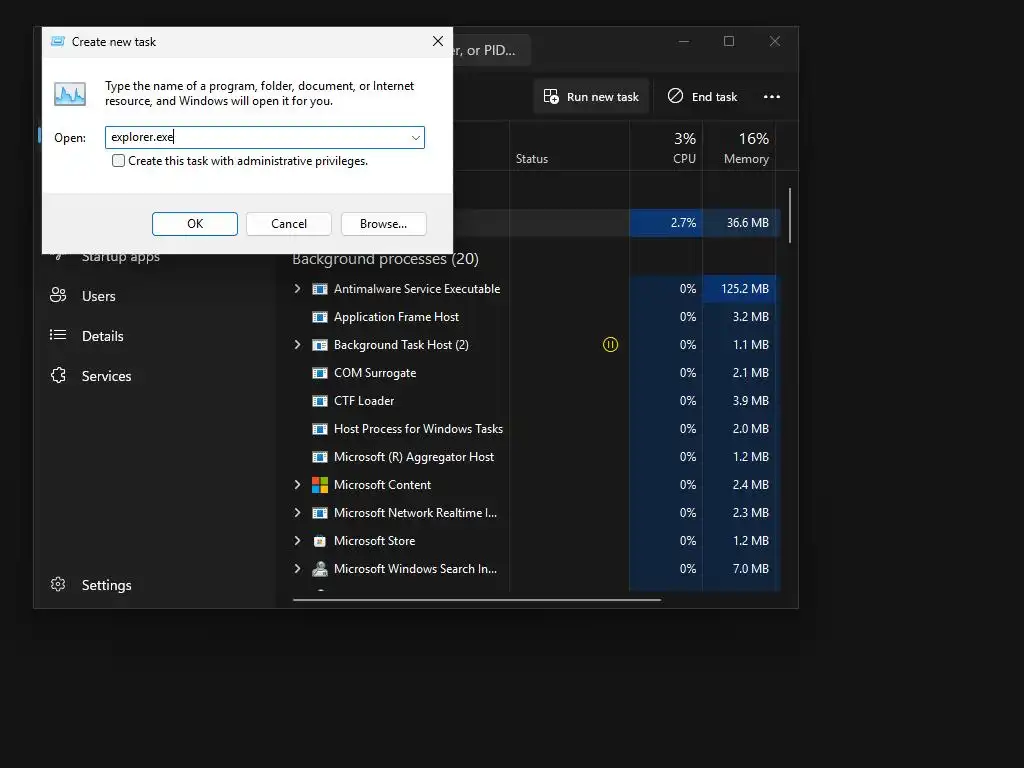This screenshot has width=1024, height=768.
Task: Click Application Frame Host icon
Action: 320,317
